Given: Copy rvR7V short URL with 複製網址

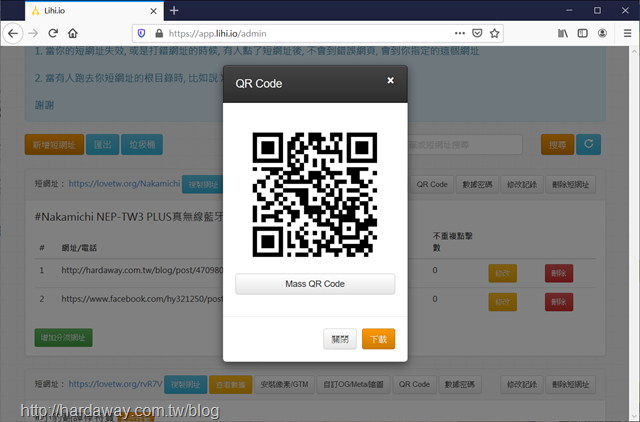Looking at the screenshot, I should (x=186, y=385).
